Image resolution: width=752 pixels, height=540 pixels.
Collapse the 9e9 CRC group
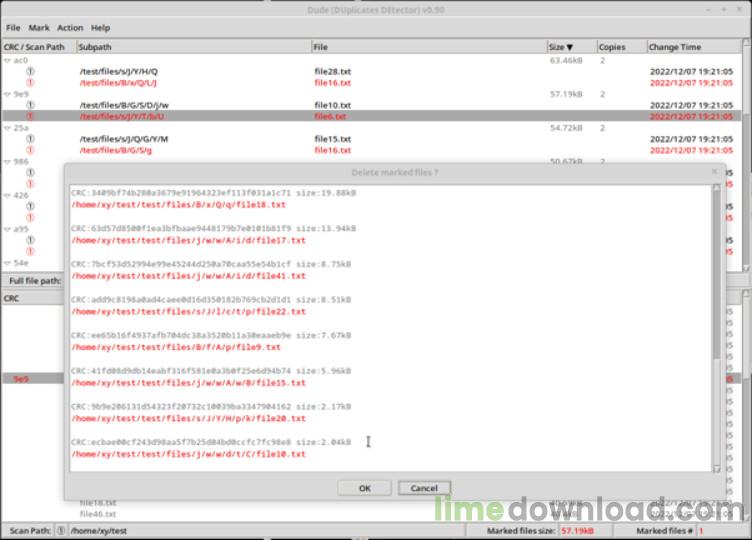point(7,94)
